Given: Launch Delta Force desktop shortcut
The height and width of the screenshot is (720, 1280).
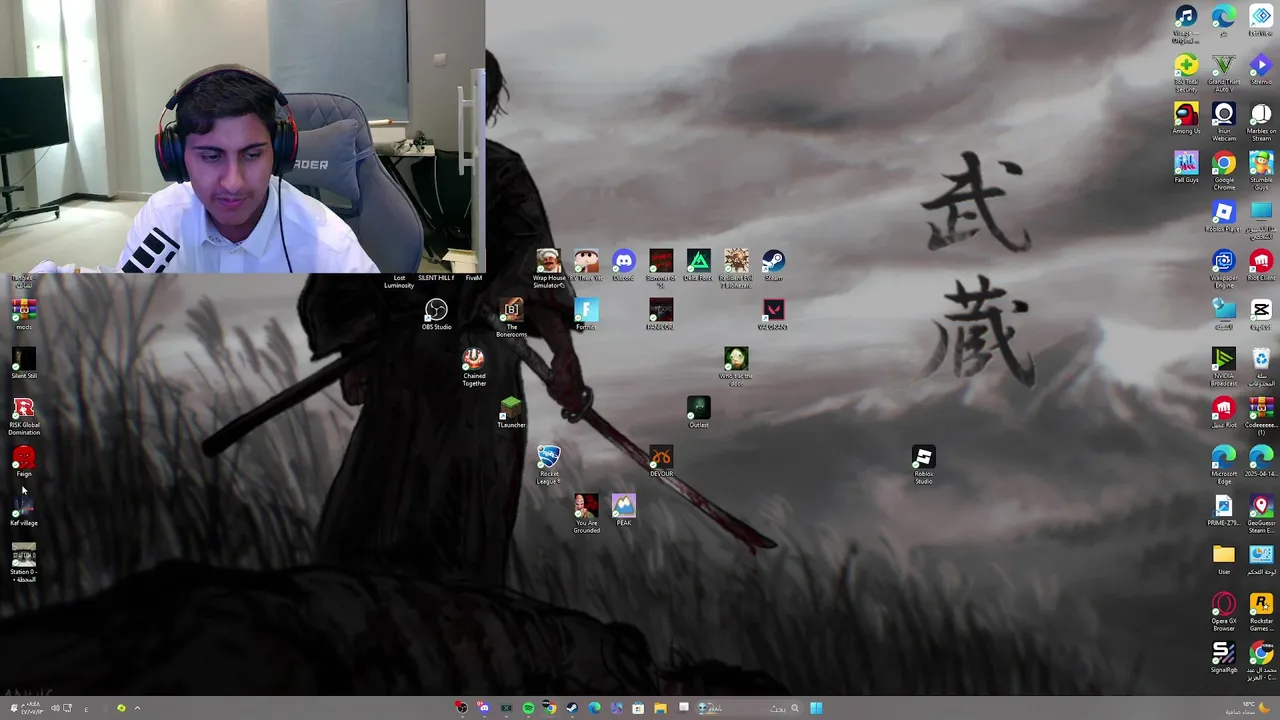Looking at the screenshot, I should tap(698, 265).
